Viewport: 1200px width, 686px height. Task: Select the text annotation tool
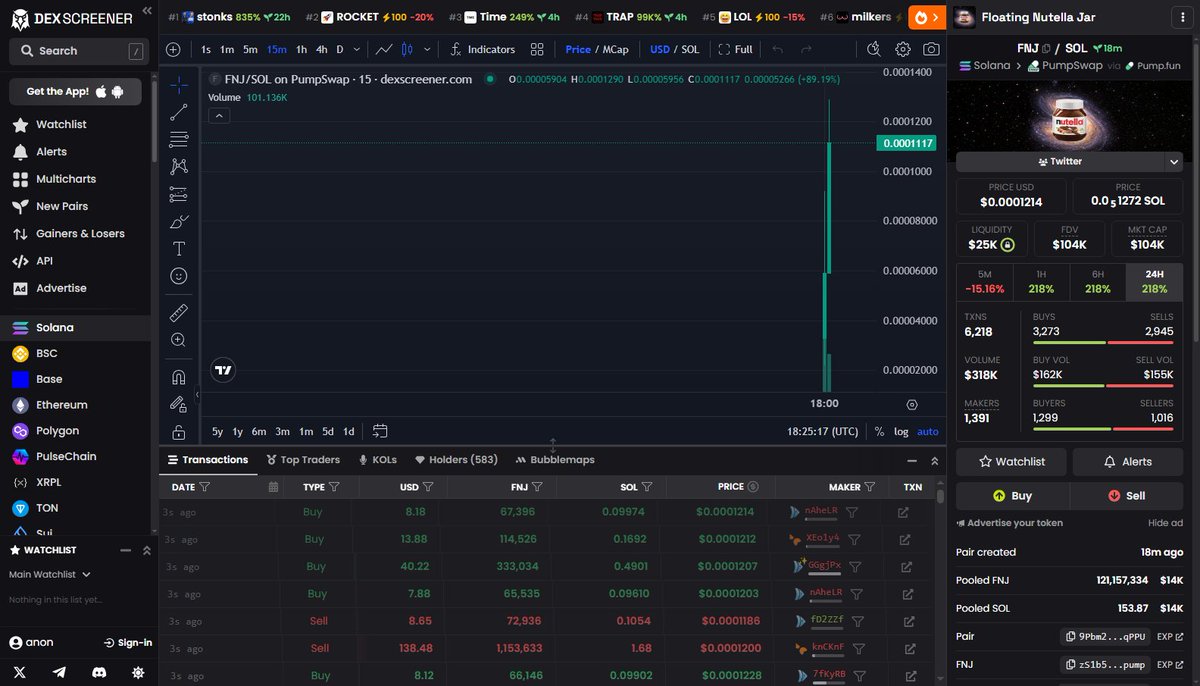click(178, 248)
